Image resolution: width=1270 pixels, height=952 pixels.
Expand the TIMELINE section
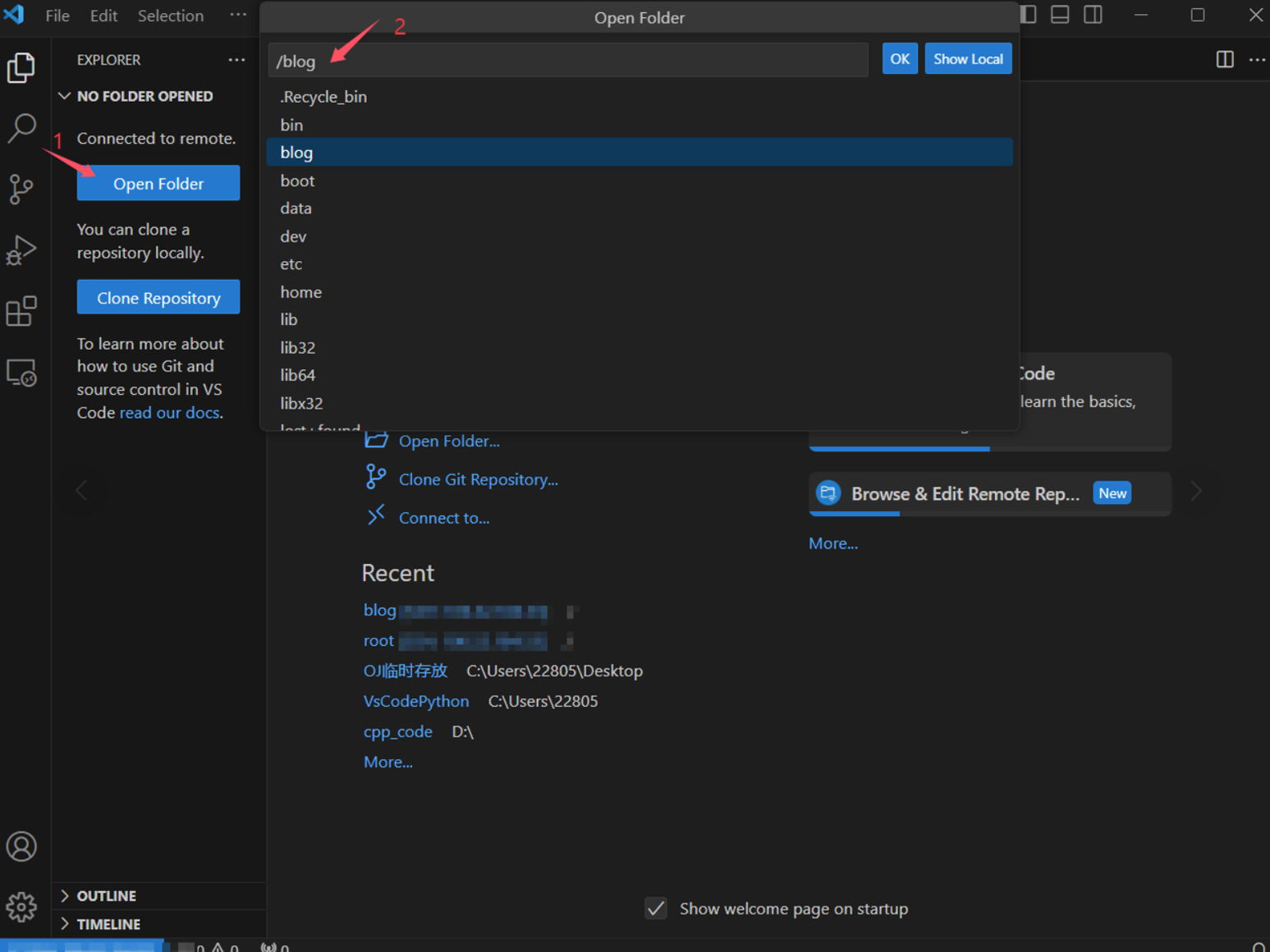[108, 924]
